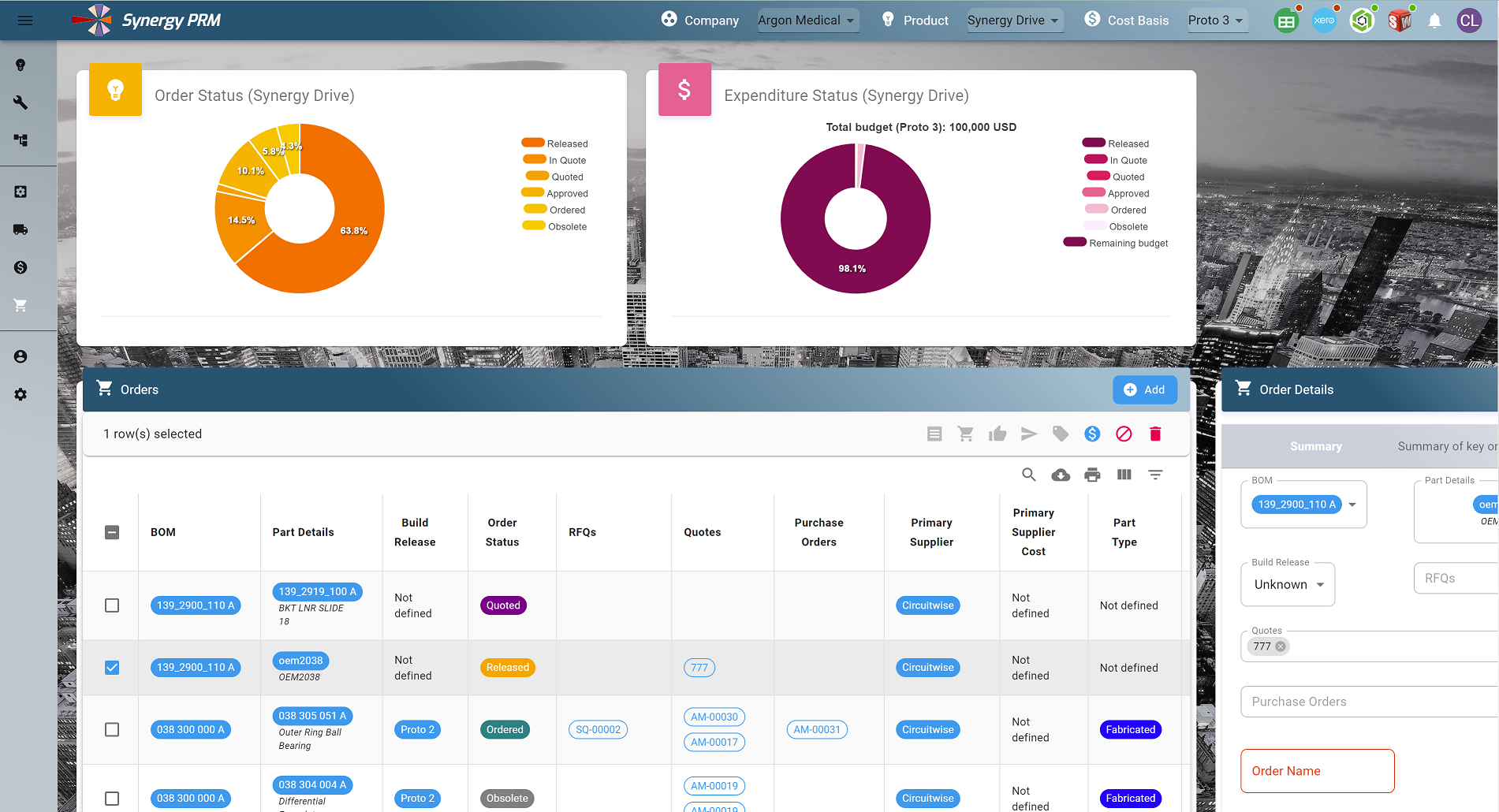Open the hierarchy tree sidebar item
This screenshot has height=812, width=1499.
point(21,140)
